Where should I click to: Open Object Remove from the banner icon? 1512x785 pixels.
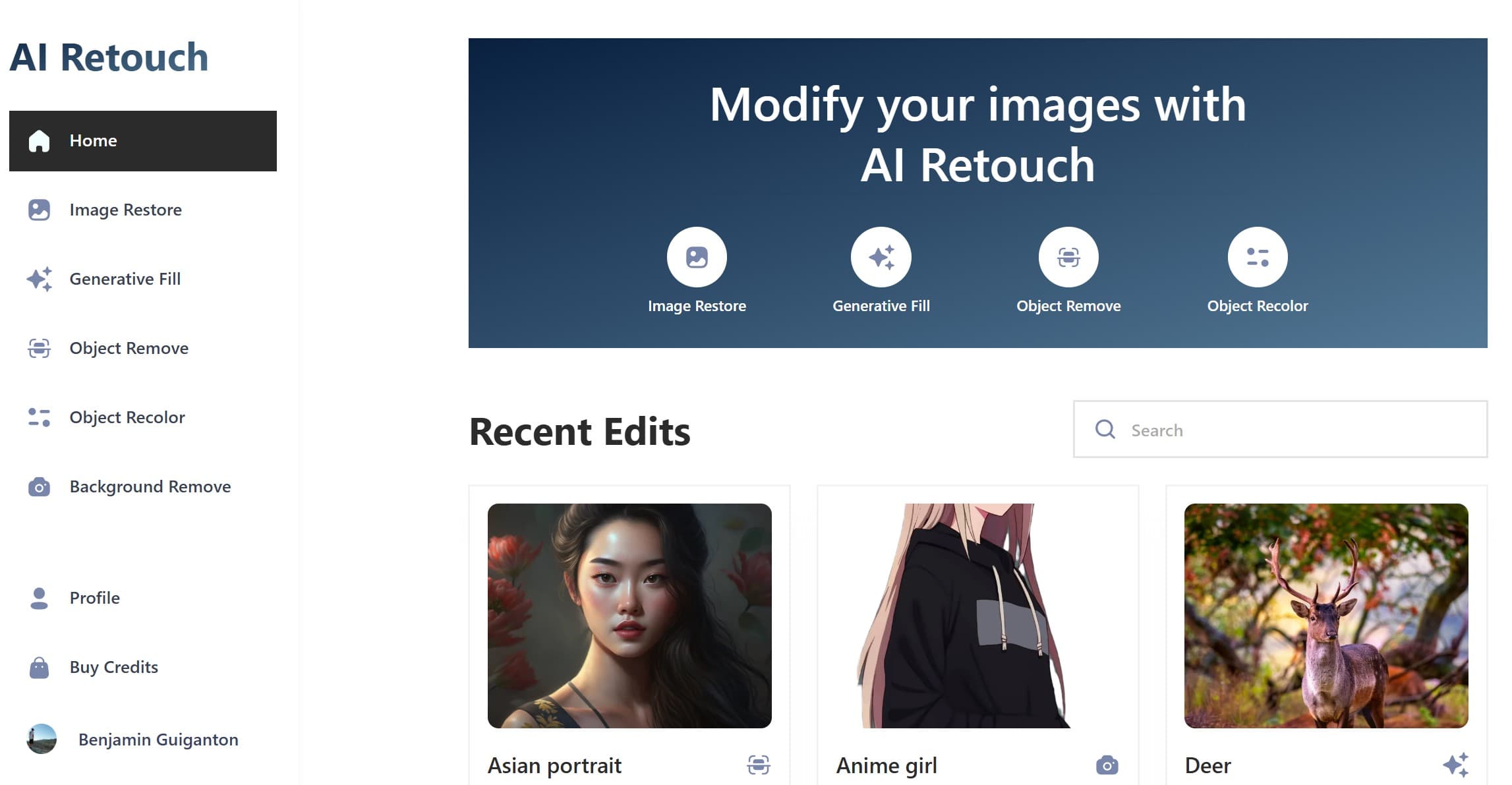(1068, 256)
